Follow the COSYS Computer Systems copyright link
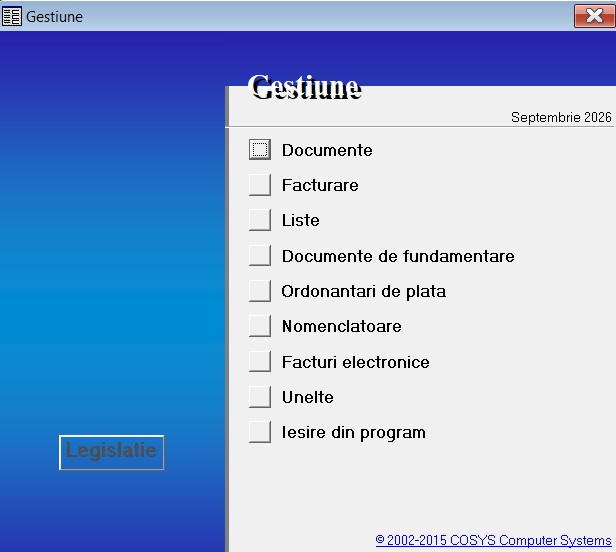The width and height of the screenshot is (616, 552). click(493, 540)
